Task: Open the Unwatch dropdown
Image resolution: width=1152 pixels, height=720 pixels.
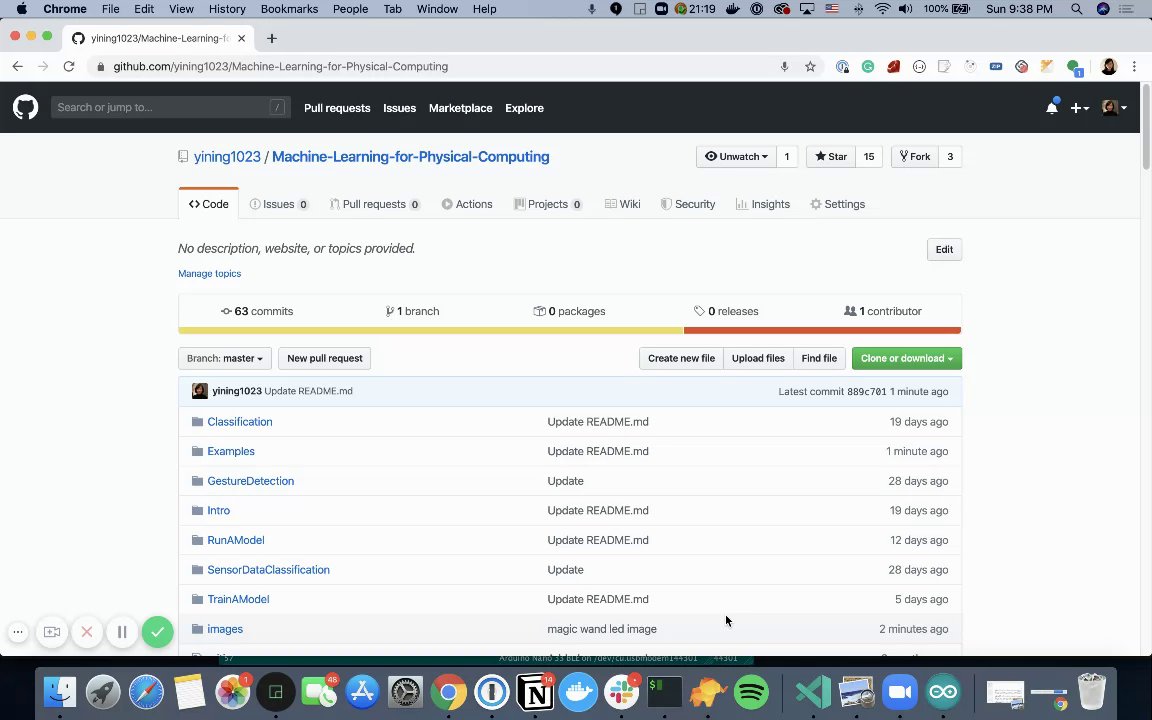Action: (736, 156)
